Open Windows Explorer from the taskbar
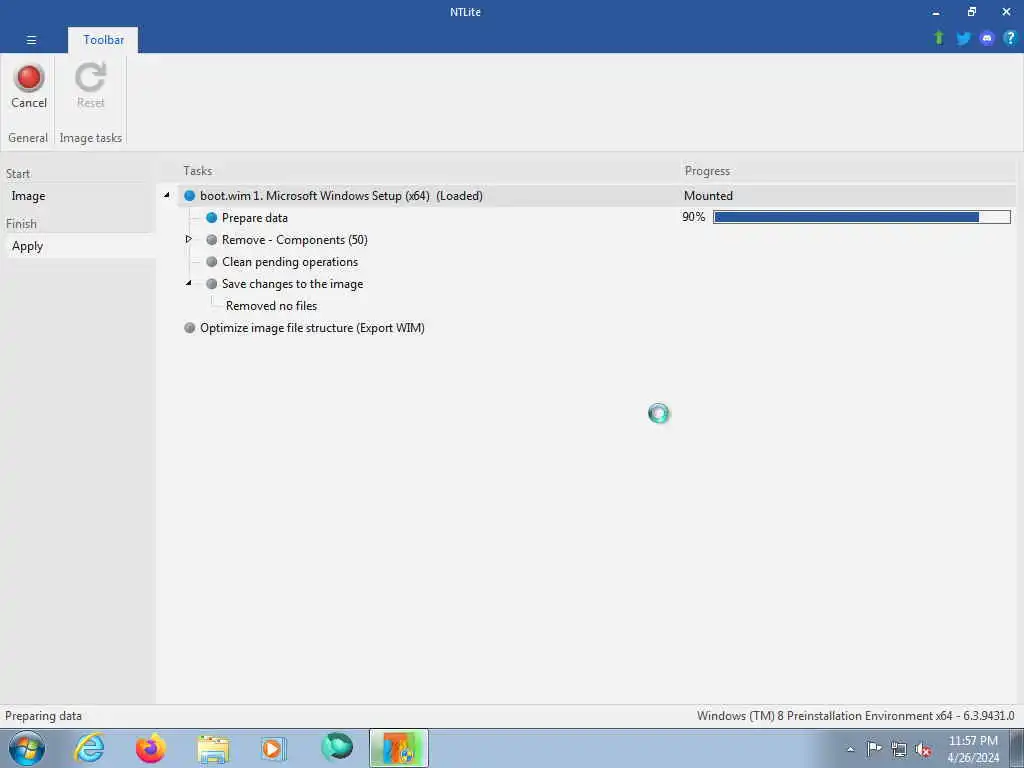 (213, 749)
